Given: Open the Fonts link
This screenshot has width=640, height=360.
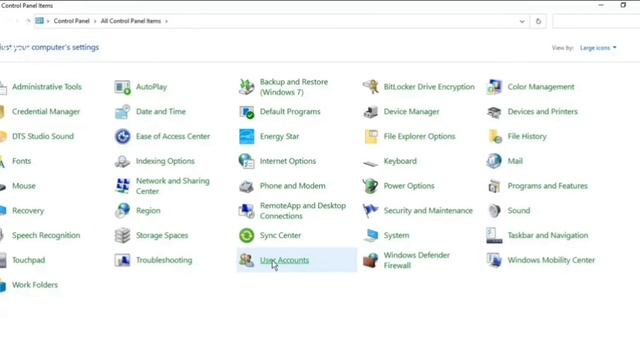Looking at the screenshot, I should [21, 161].
